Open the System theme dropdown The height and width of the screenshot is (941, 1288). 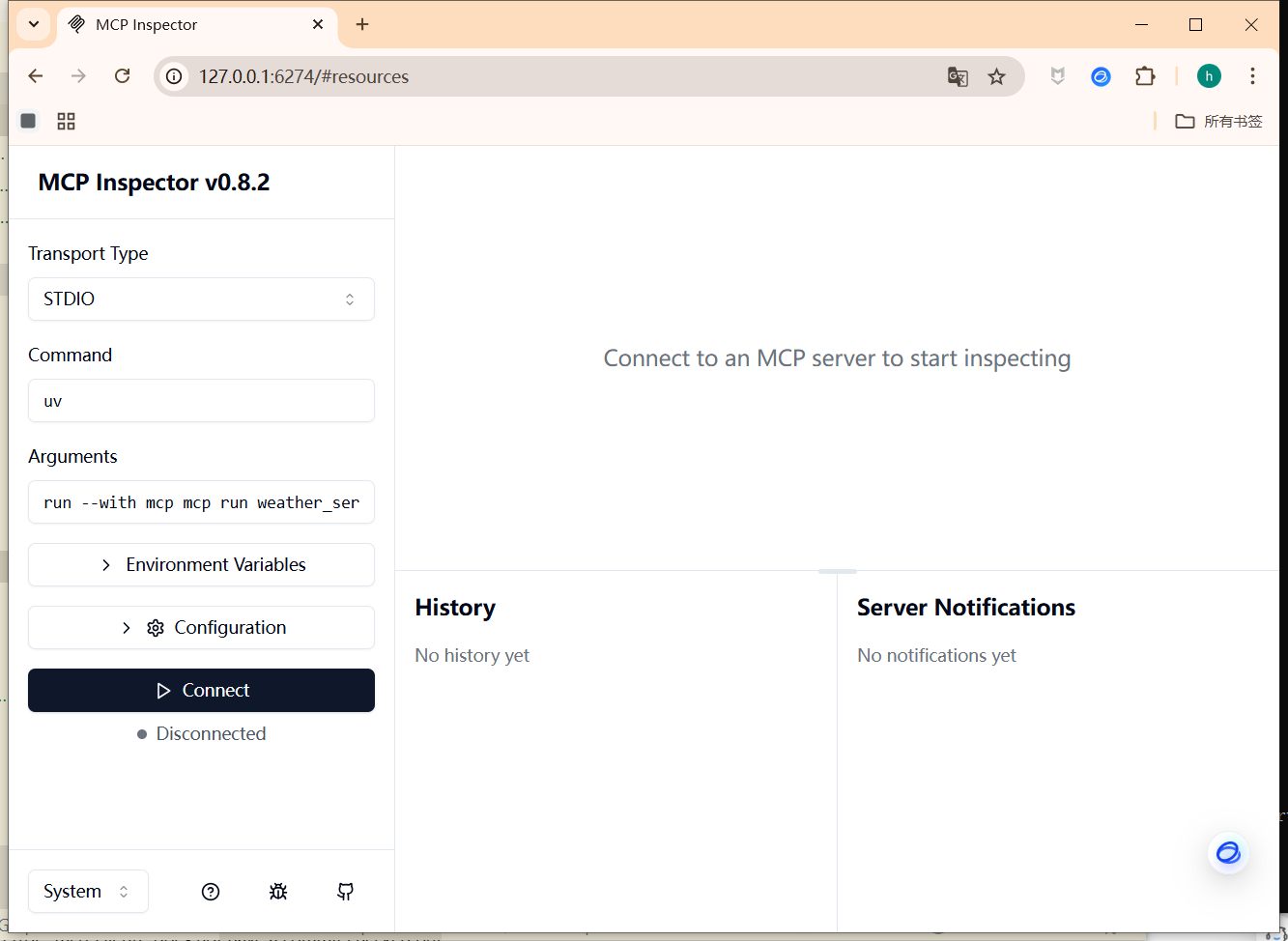click(88, 891)
